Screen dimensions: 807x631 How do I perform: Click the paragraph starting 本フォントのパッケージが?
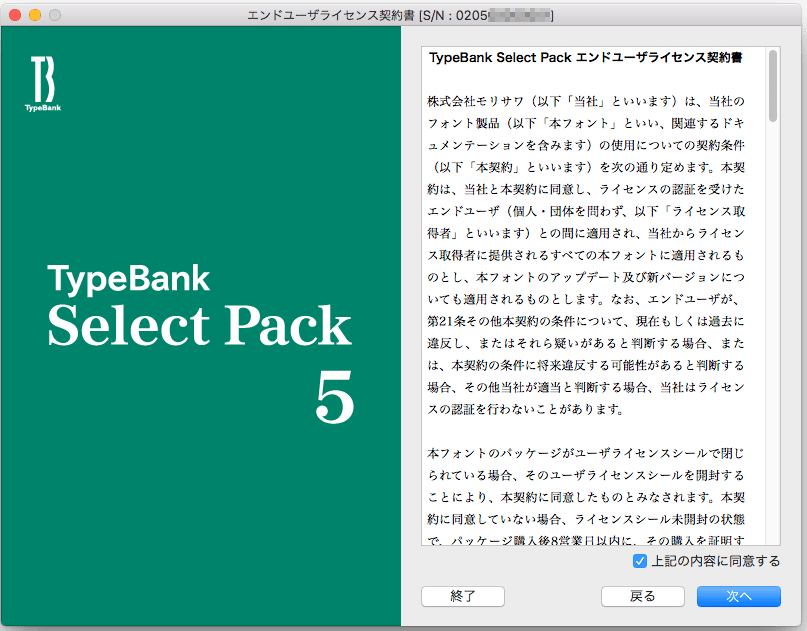586,497
